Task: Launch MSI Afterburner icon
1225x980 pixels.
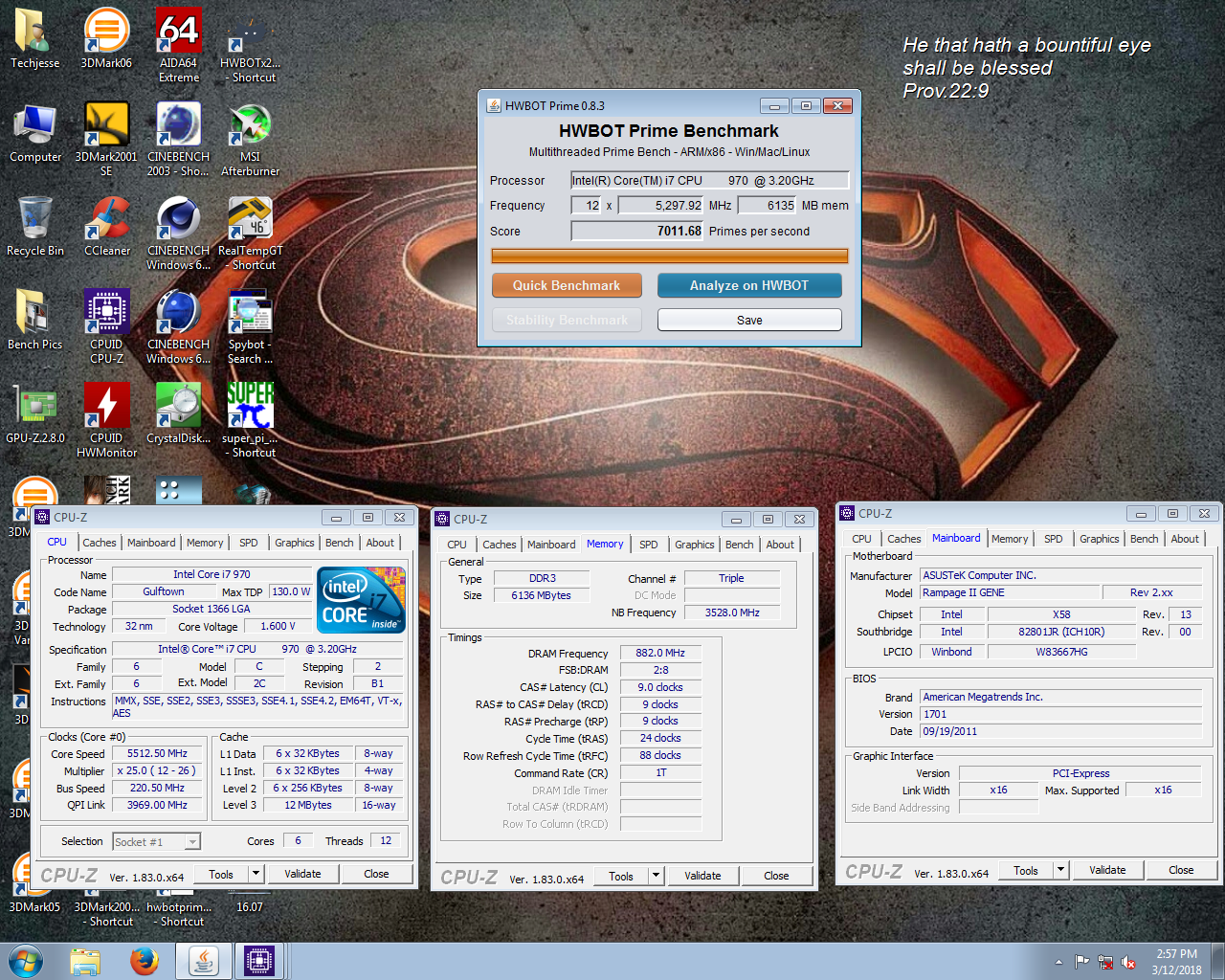Action: [250, 139]
